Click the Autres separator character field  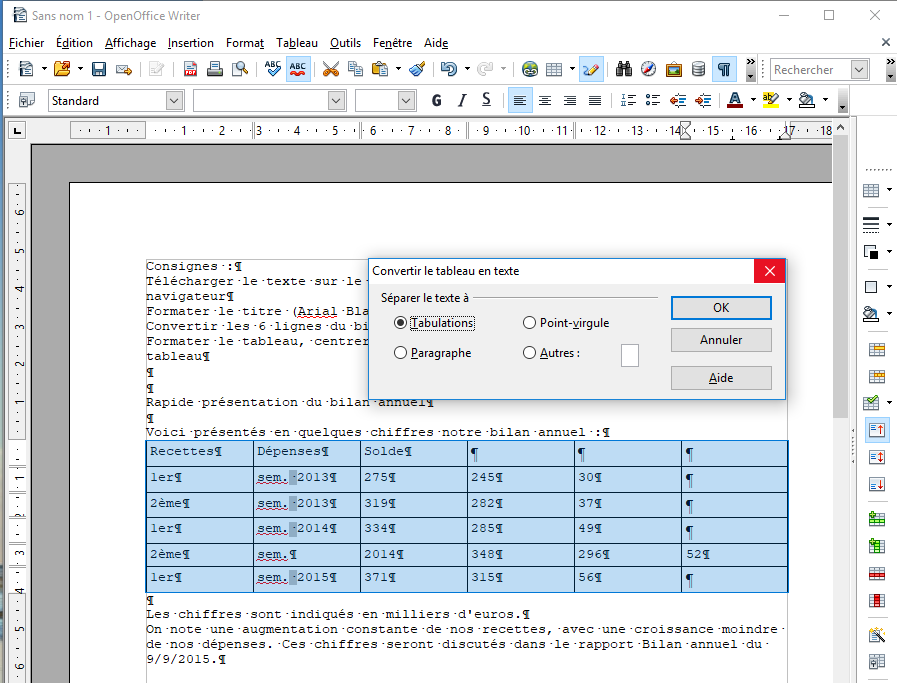630,355
